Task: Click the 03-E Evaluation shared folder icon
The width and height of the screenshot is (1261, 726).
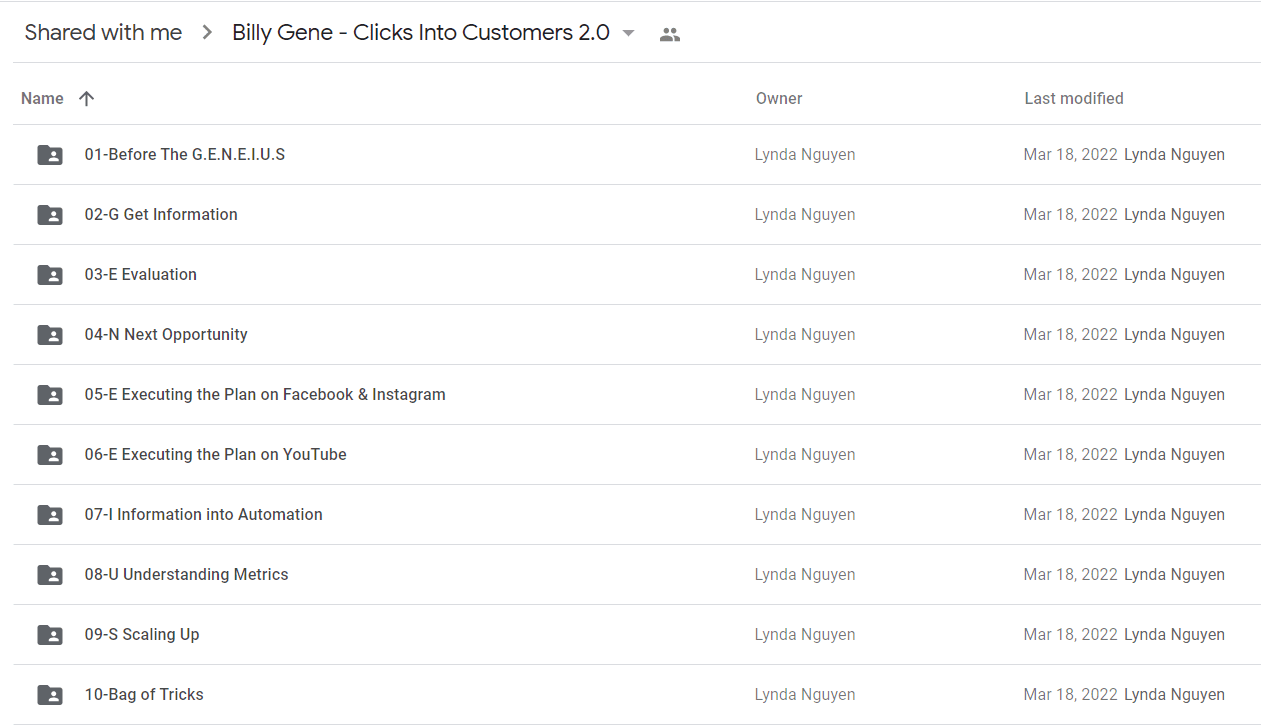Action: (x=50, y=275)
